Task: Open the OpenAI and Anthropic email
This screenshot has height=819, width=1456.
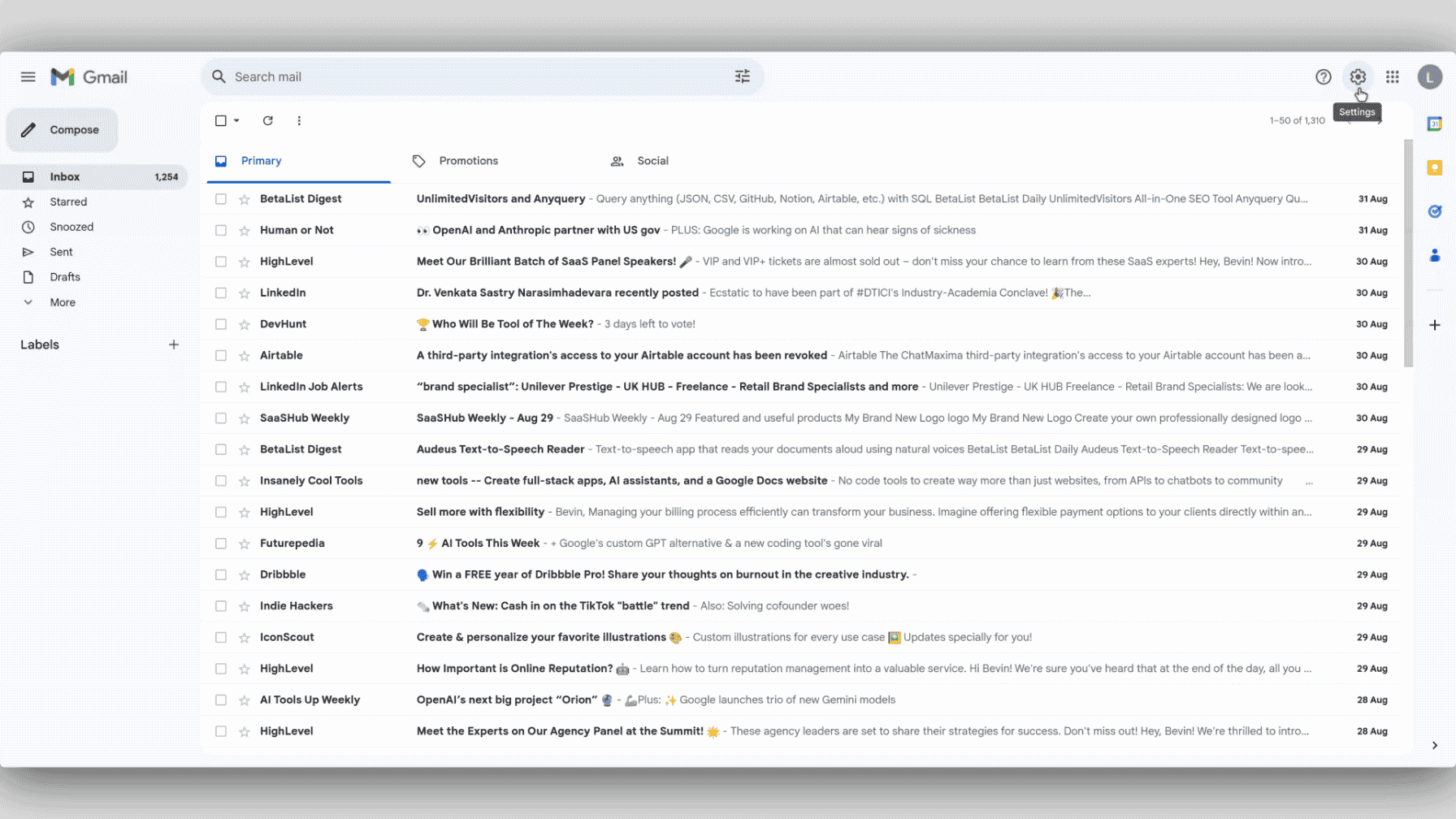Action: coord(801,231)
